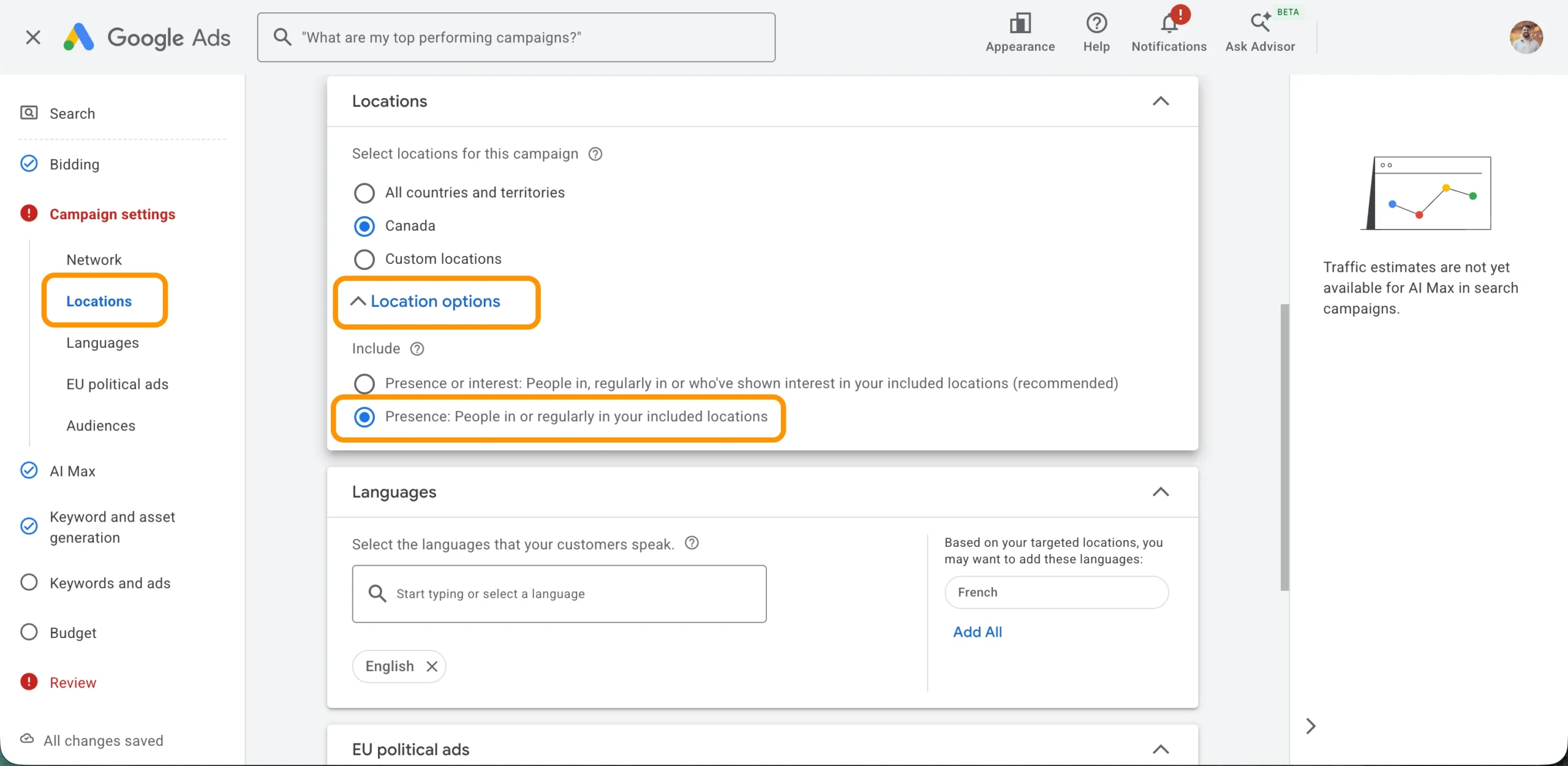Open the user profile avatar

click(x=1526, y=37)
